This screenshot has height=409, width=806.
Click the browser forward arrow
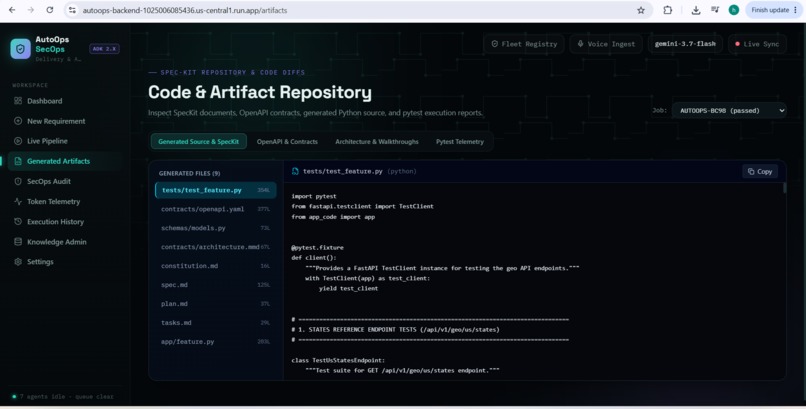click(31, 10)
